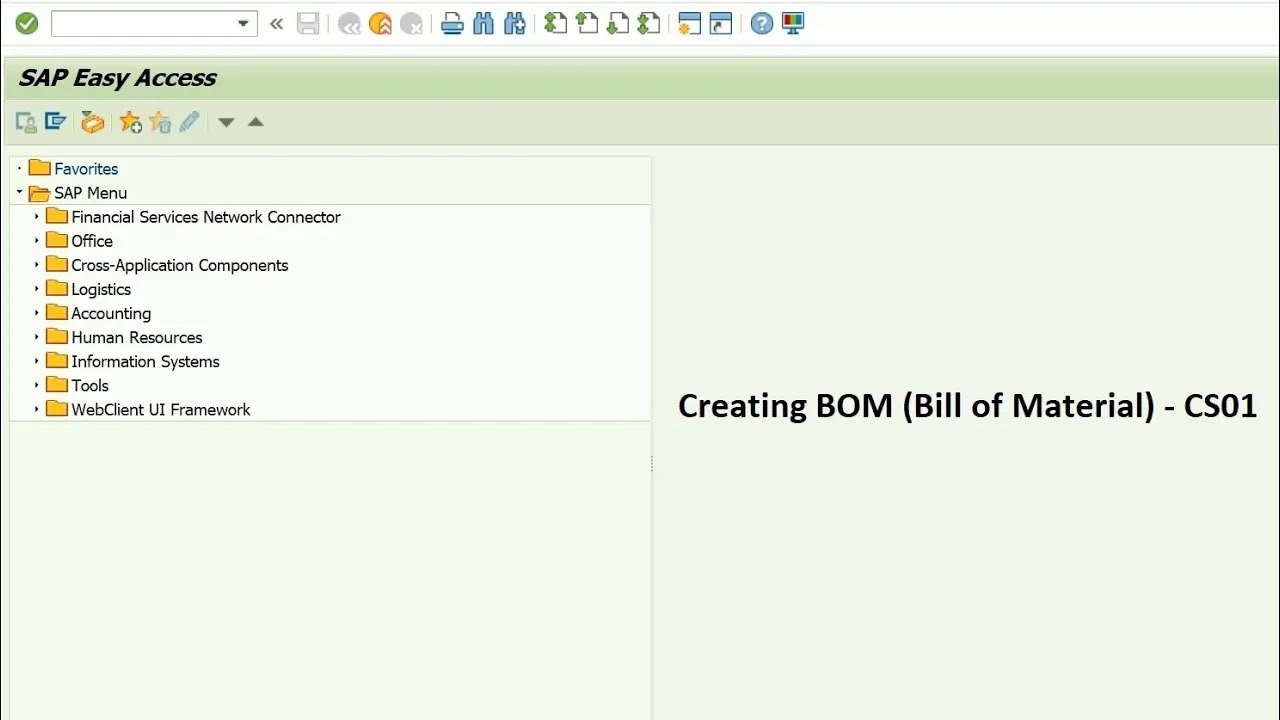Screen dimensions: 1280x720
Task: Click the Print icon
Action: point(452,24)
